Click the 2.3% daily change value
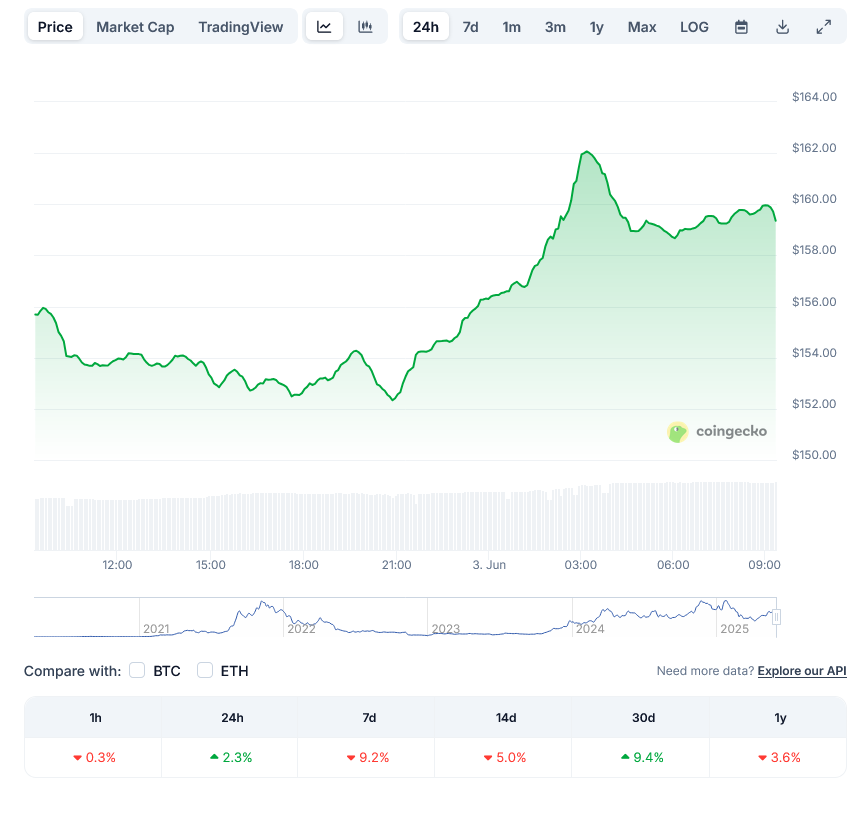The width and height of the screenshot is (847, 826). tap(231, 757)
